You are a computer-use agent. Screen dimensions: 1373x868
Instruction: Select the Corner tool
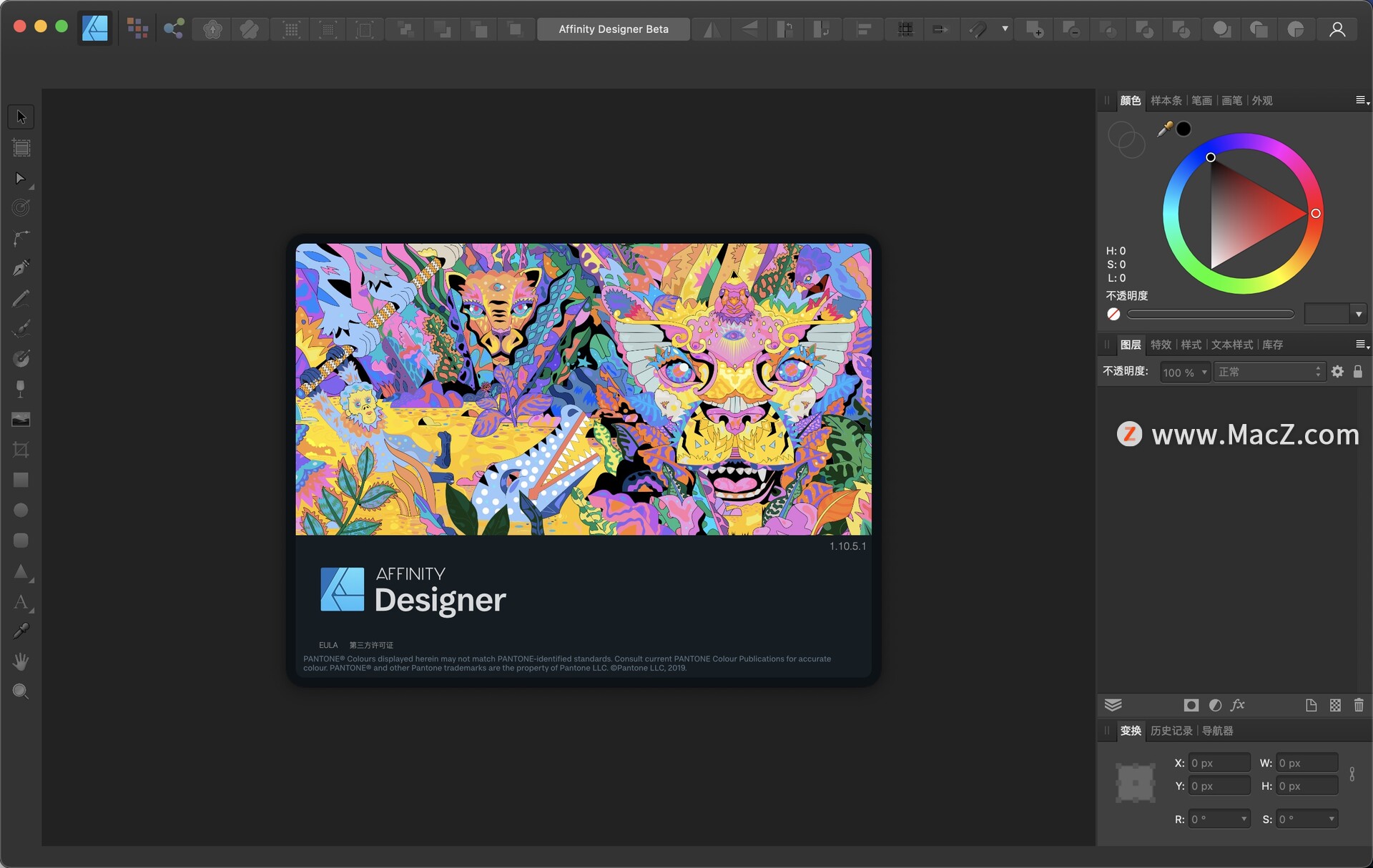pyautogui.click(x=21, y=238)
